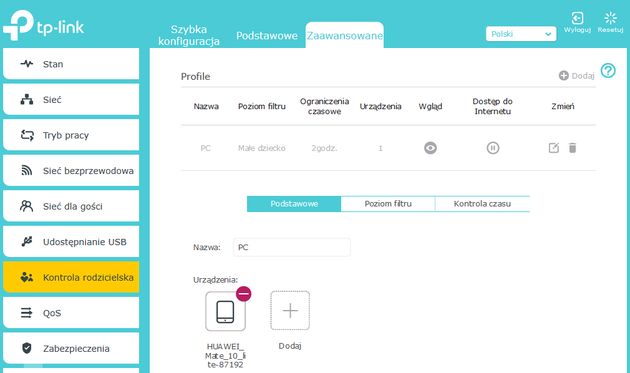Screen dimensions: 630x373
Task: Click the eye insights icon for PC profile
Action: coord(430,148)
